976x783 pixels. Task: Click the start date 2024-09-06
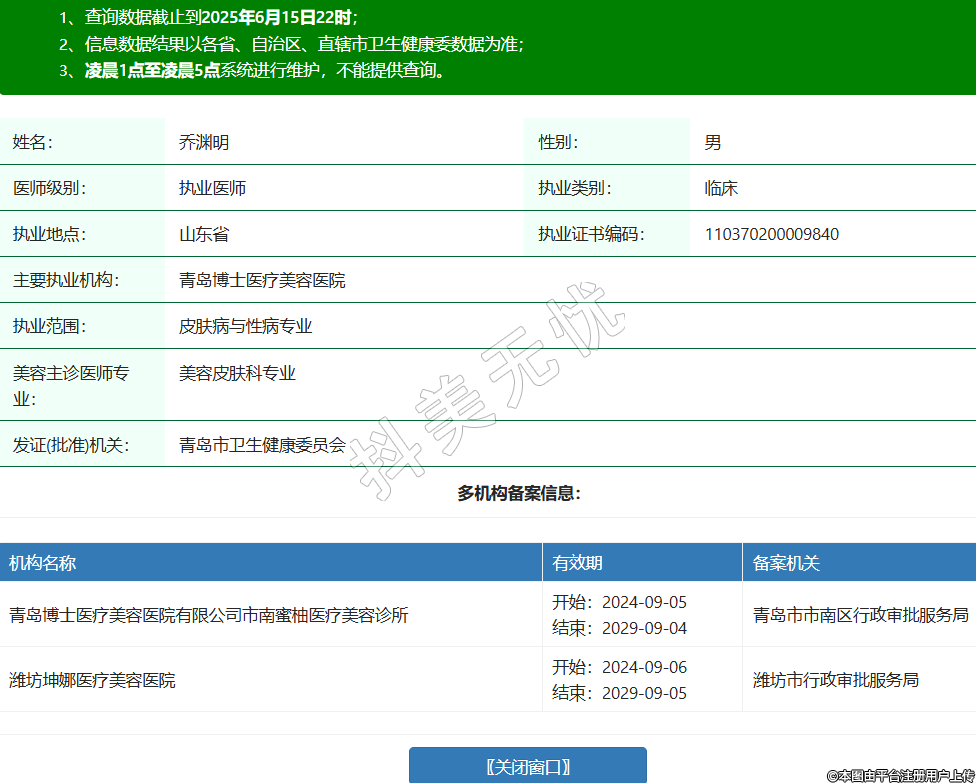(644, 667)
